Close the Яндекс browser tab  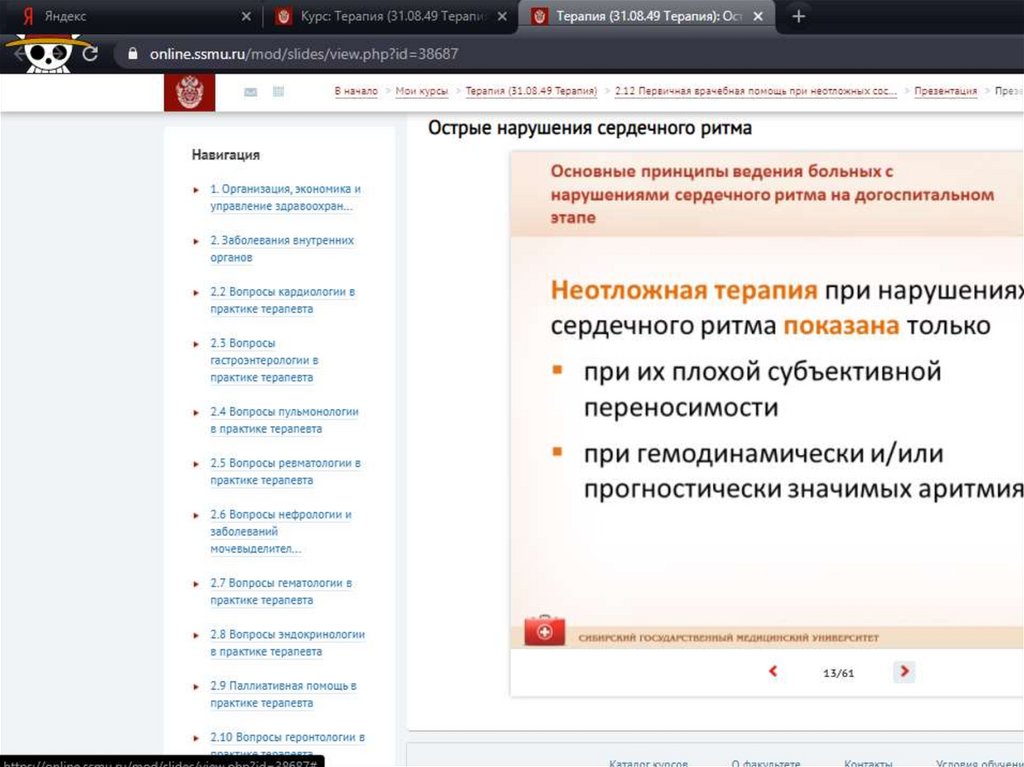pos(246,16)
